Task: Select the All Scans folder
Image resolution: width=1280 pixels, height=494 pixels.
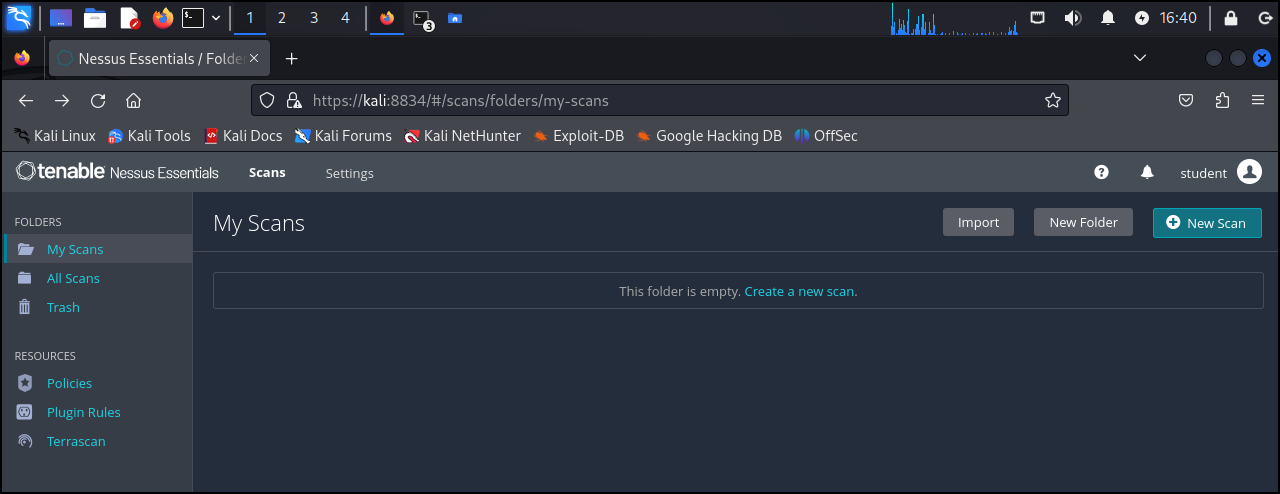Action: click(96, 278)
